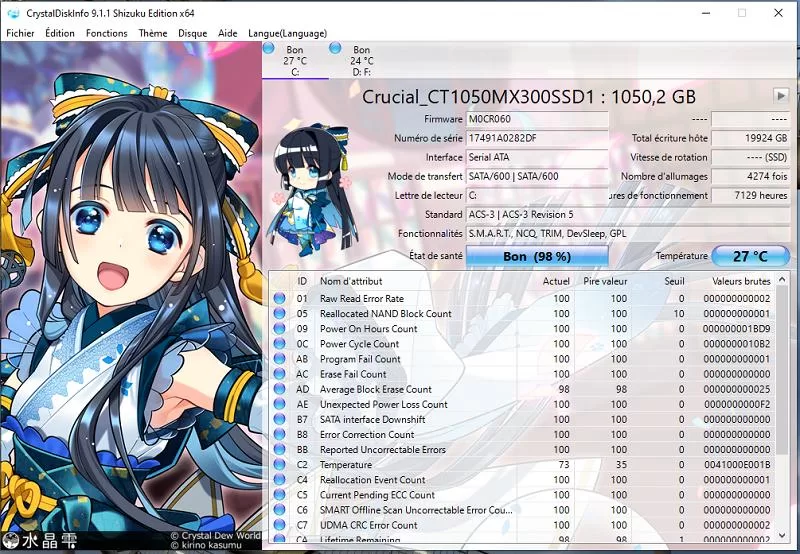Open the Thème menu
Screen dimensions: 800x554
click(x=153, y=33)
